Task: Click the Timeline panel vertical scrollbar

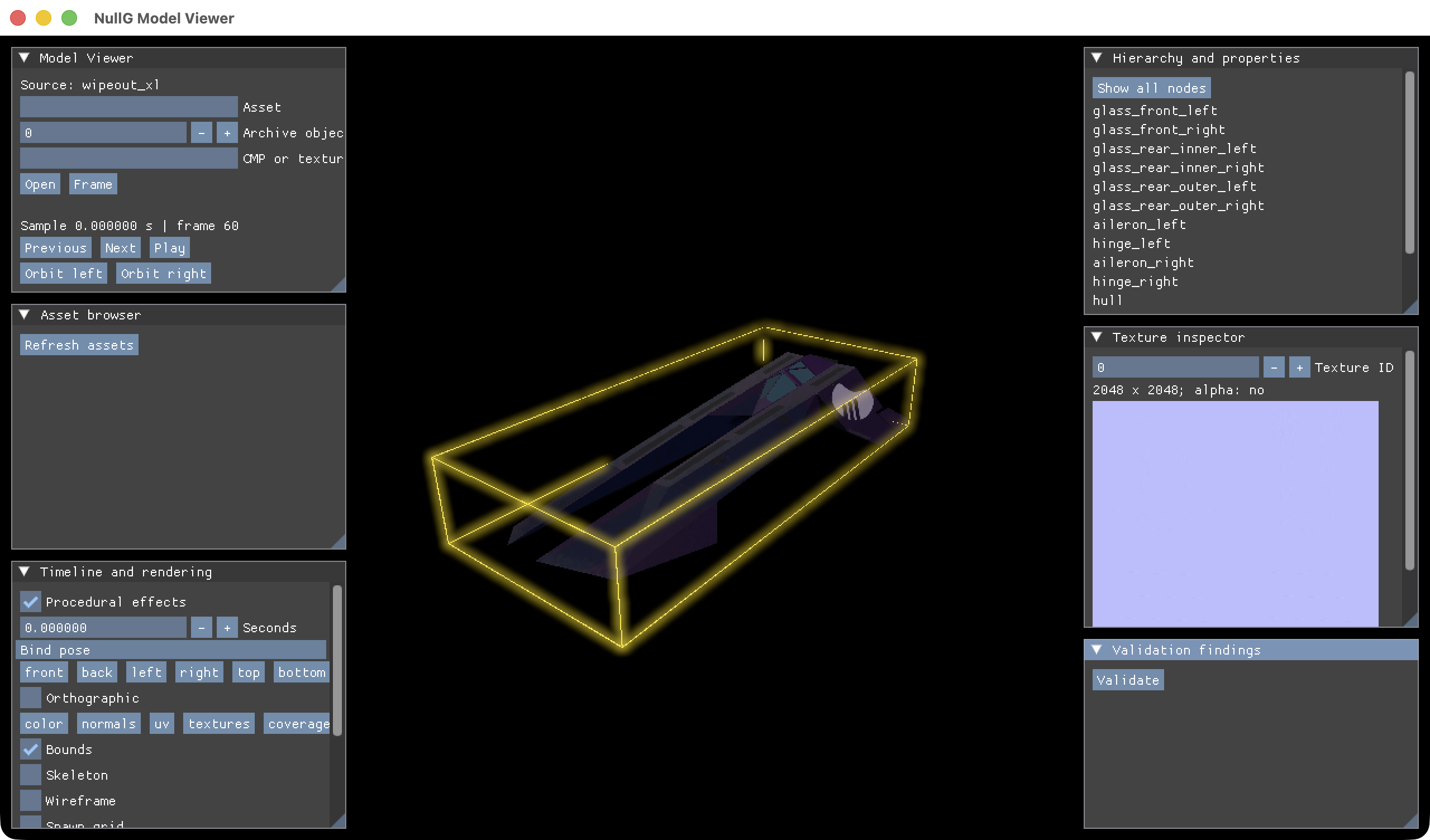Action: (x=337, y=660)
